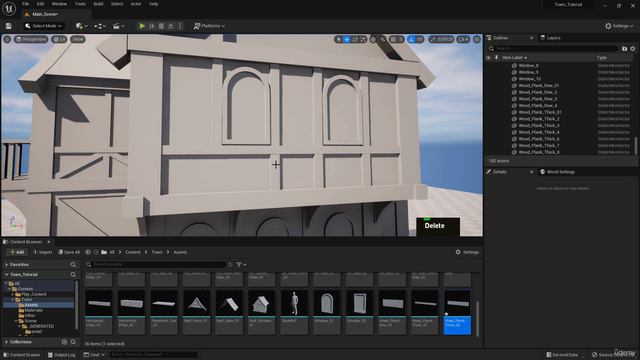
Task: Toggle the Outliner visibility eye column header
Action: pyautogui.click(x=489, y=58)
